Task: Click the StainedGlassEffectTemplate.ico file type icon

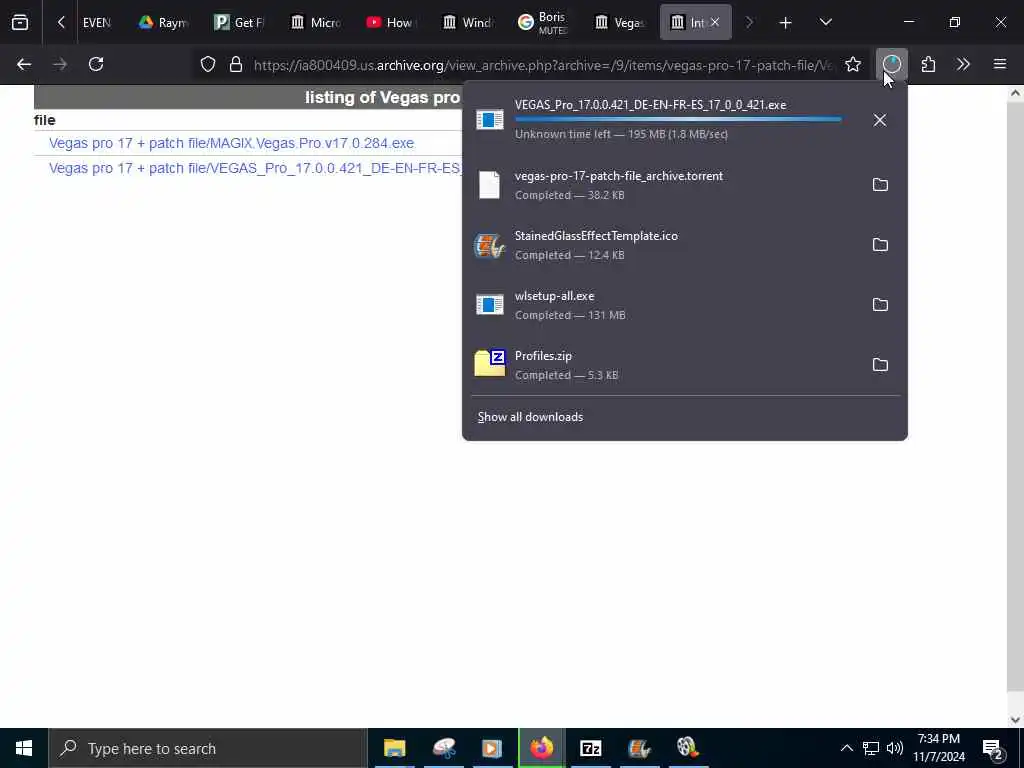Action: coord(489,246)
